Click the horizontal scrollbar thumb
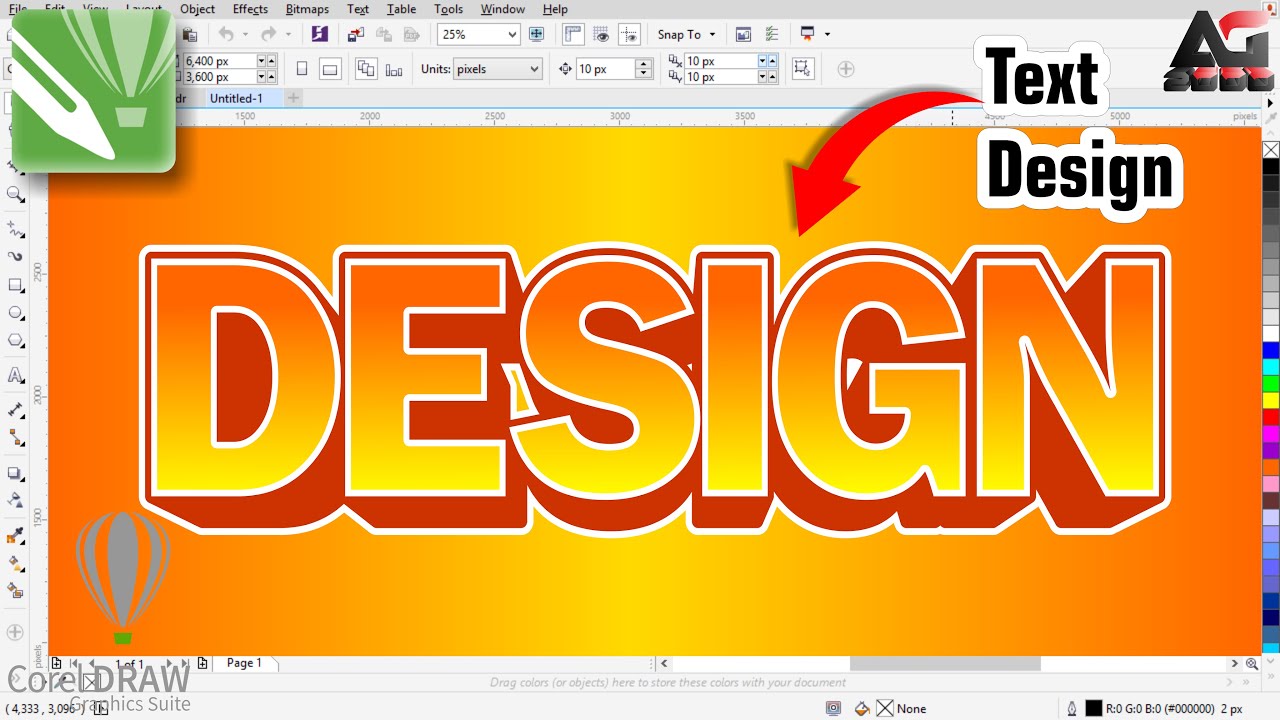 pyautogui.click(x=945, y=663)
